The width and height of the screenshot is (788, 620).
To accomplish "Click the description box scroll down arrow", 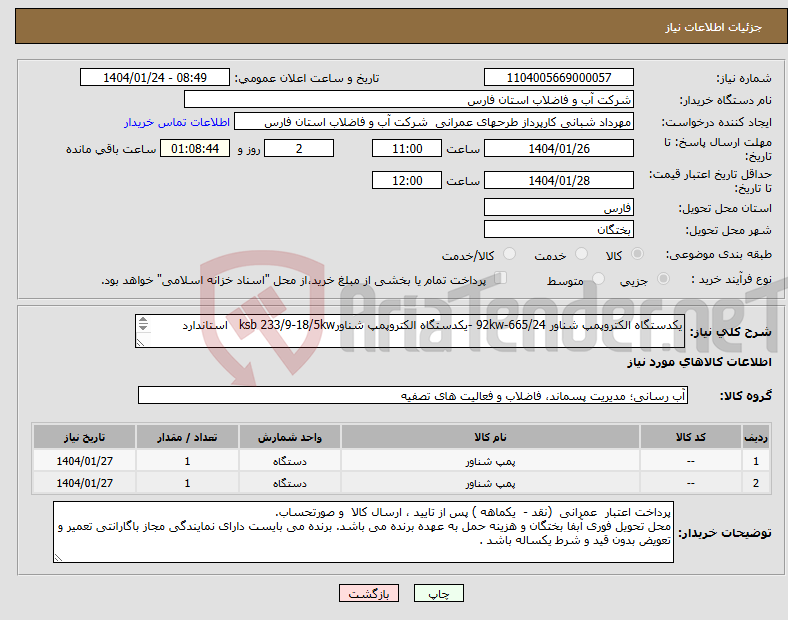I will 143,328.
